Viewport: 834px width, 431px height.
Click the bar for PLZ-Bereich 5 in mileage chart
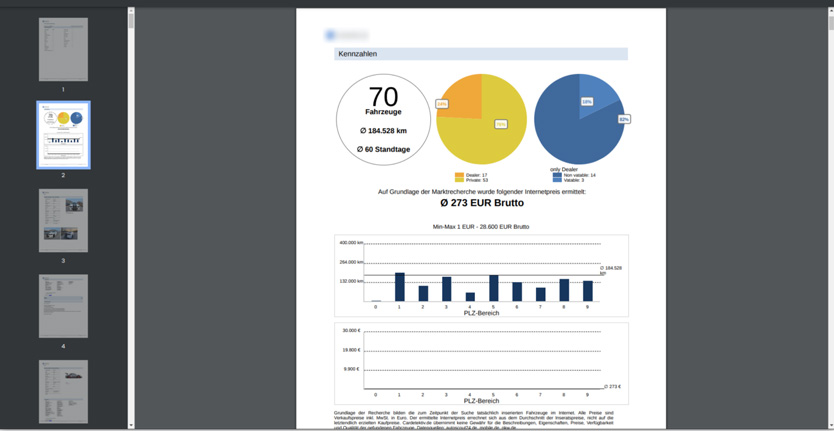[x=493, y=288]
